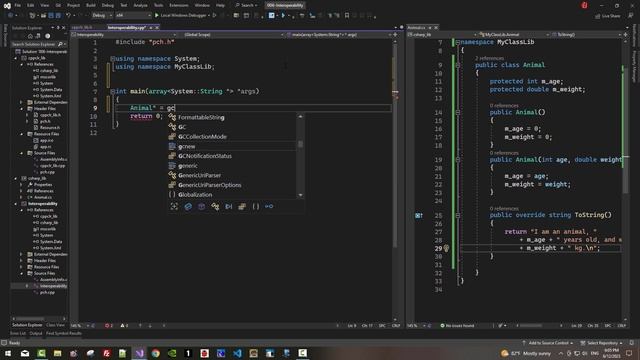The width and height of the screenshot is (640, 360).
Task: Select gcnew from the completion list
Action: pos(232,146)
